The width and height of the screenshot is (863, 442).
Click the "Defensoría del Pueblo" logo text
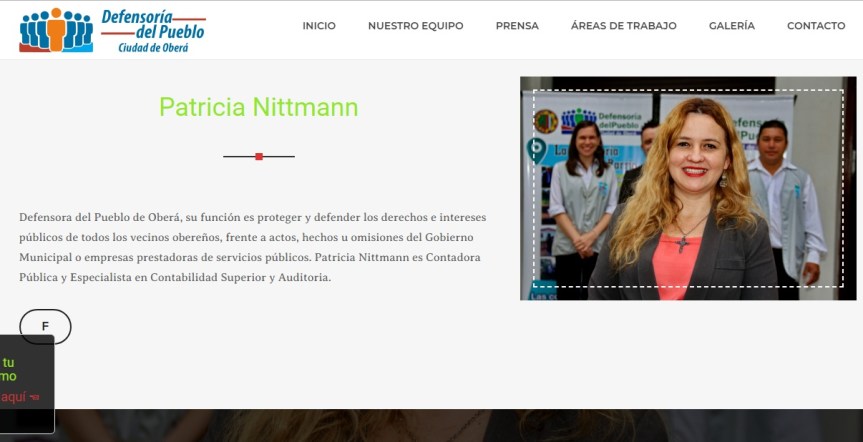pyautogui.click(x=152, y=23)
